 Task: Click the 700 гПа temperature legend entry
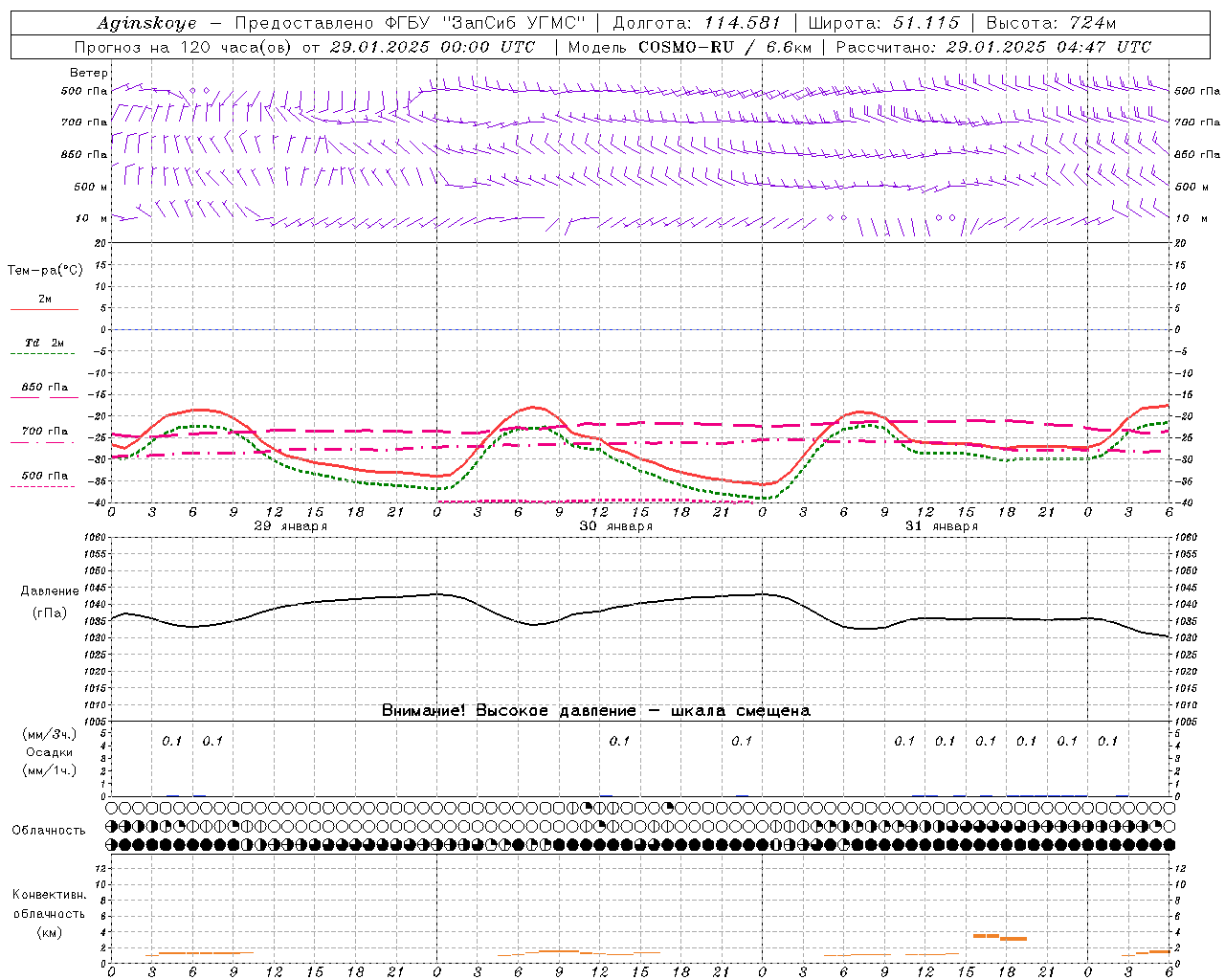pos(44,432)
